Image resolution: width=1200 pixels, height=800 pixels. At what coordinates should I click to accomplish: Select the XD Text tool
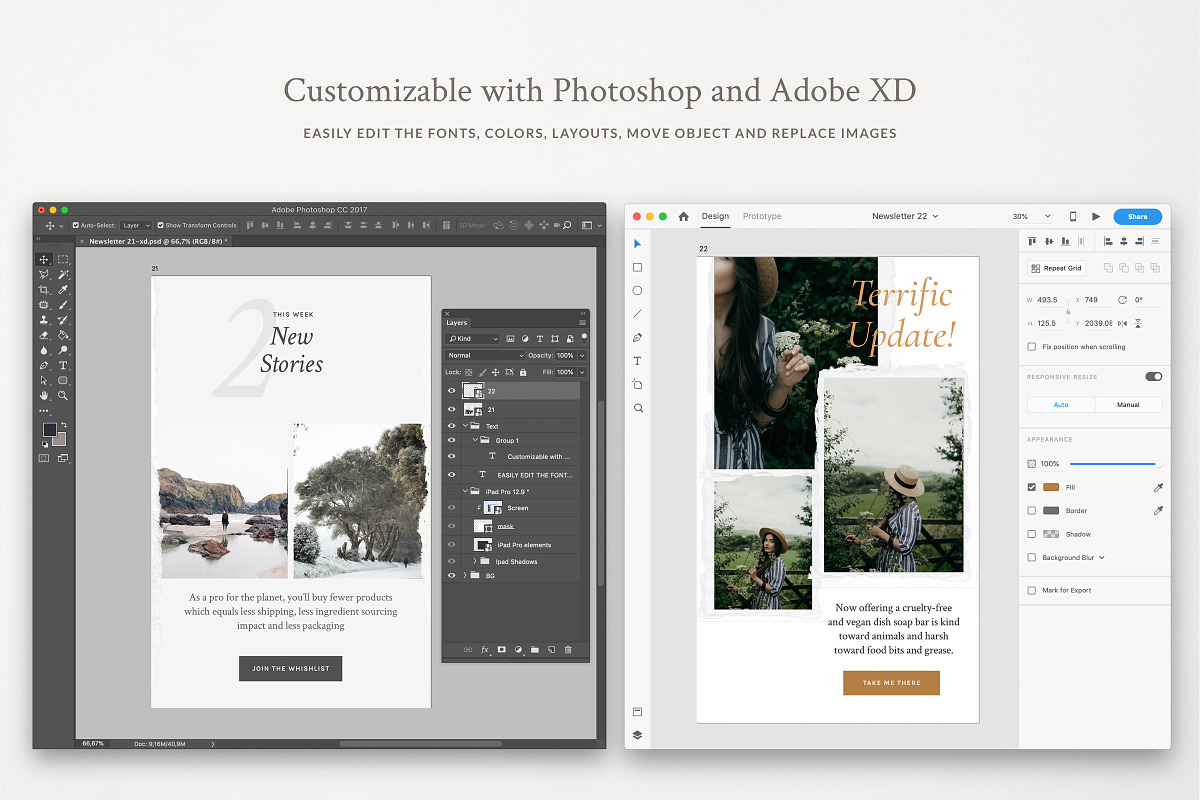(x=637, y=361)
